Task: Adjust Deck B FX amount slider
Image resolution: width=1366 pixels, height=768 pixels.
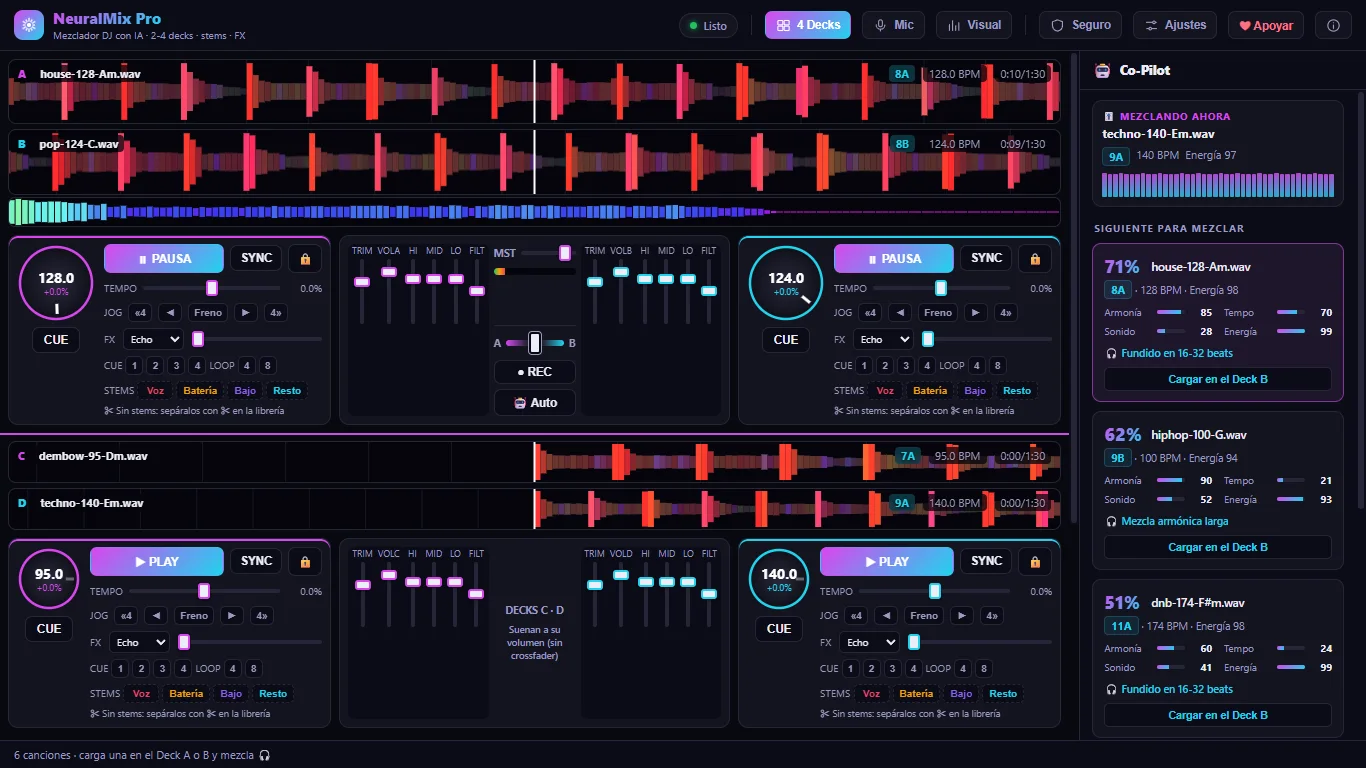Action: pyautogui.click(x=988, y=340)
